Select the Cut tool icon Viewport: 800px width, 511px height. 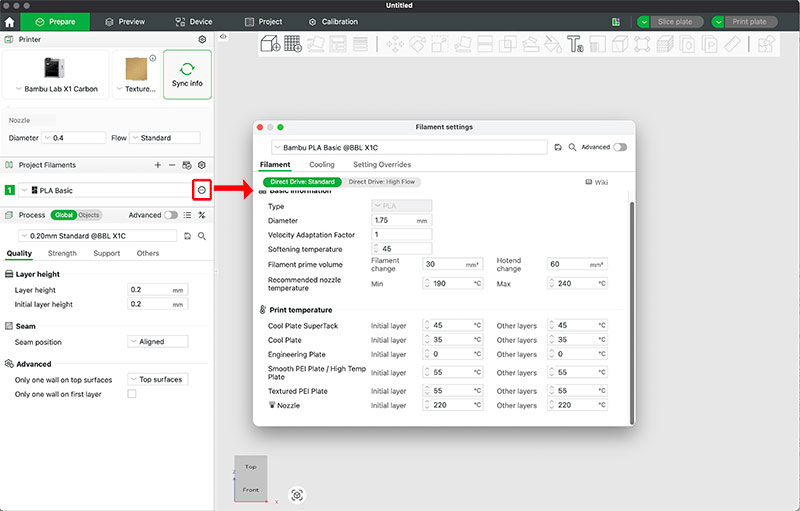pyautogui.click(x=485, y=44)
